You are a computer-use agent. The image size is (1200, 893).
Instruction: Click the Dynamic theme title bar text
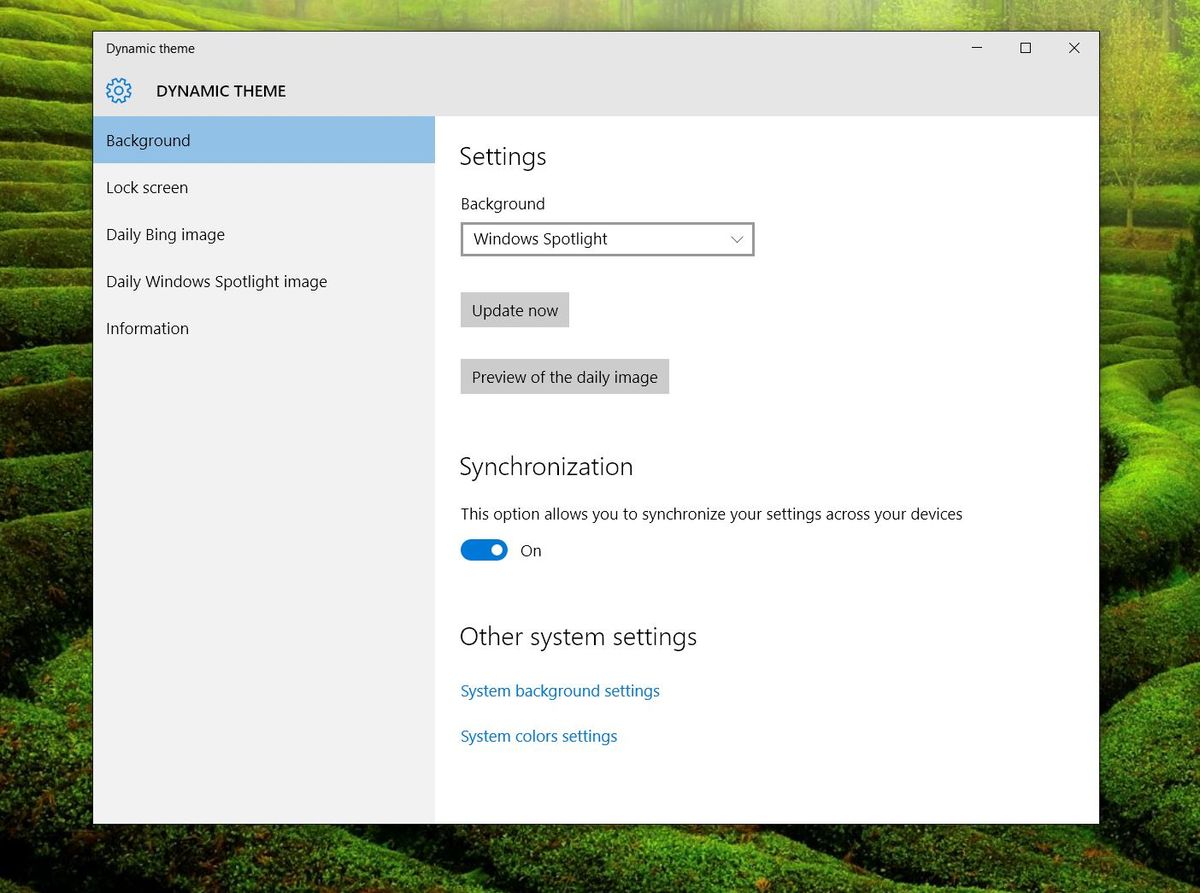pos(150,48)
